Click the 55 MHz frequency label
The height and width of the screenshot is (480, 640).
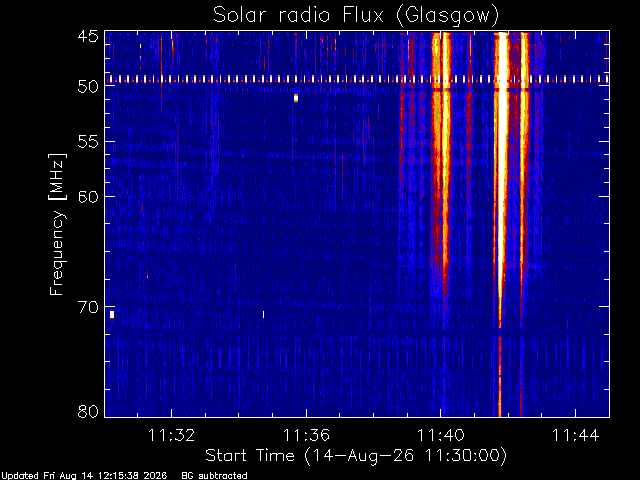[88, 142]
